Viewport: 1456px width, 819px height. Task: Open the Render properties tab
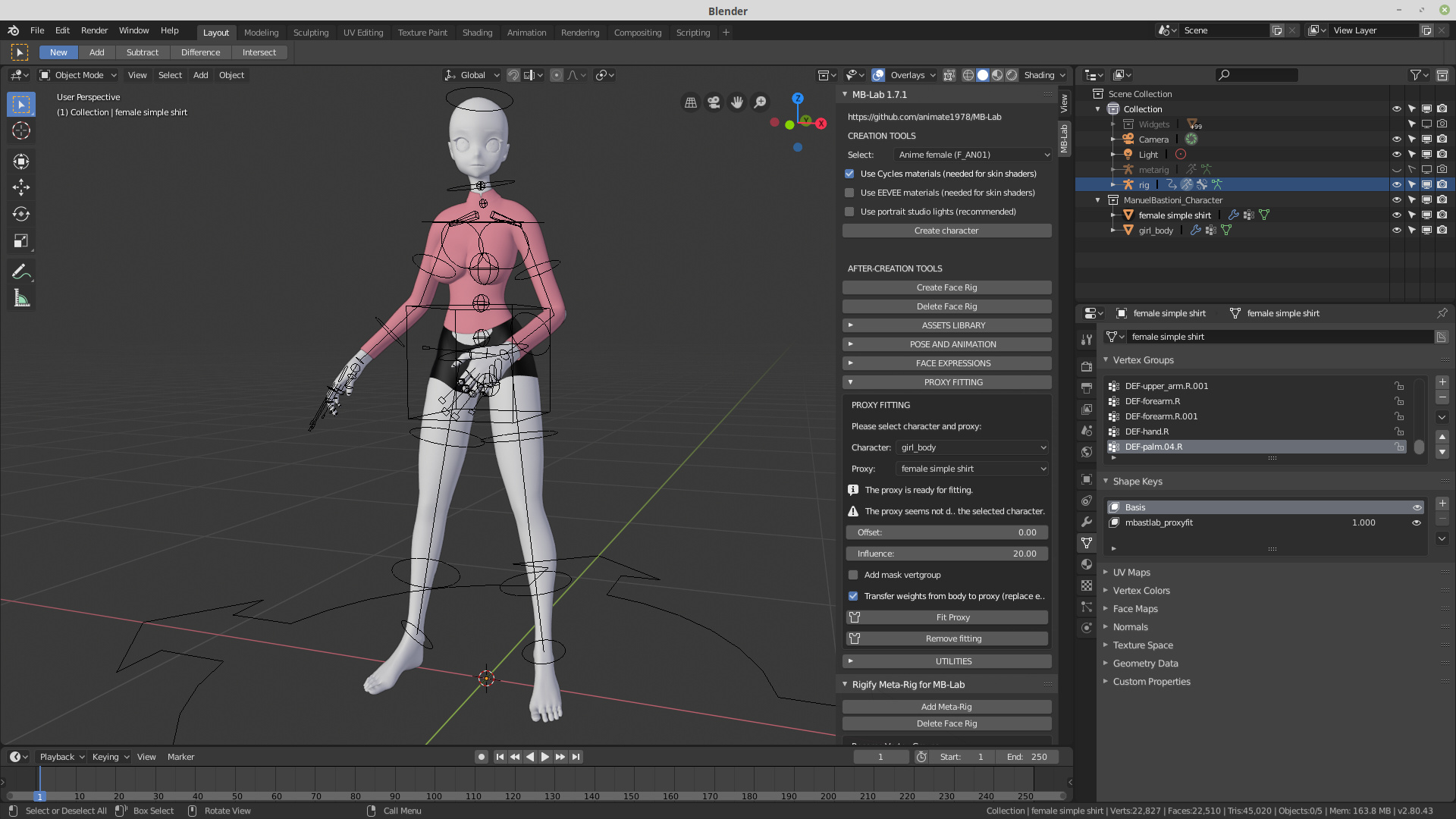pos(1087,366)
